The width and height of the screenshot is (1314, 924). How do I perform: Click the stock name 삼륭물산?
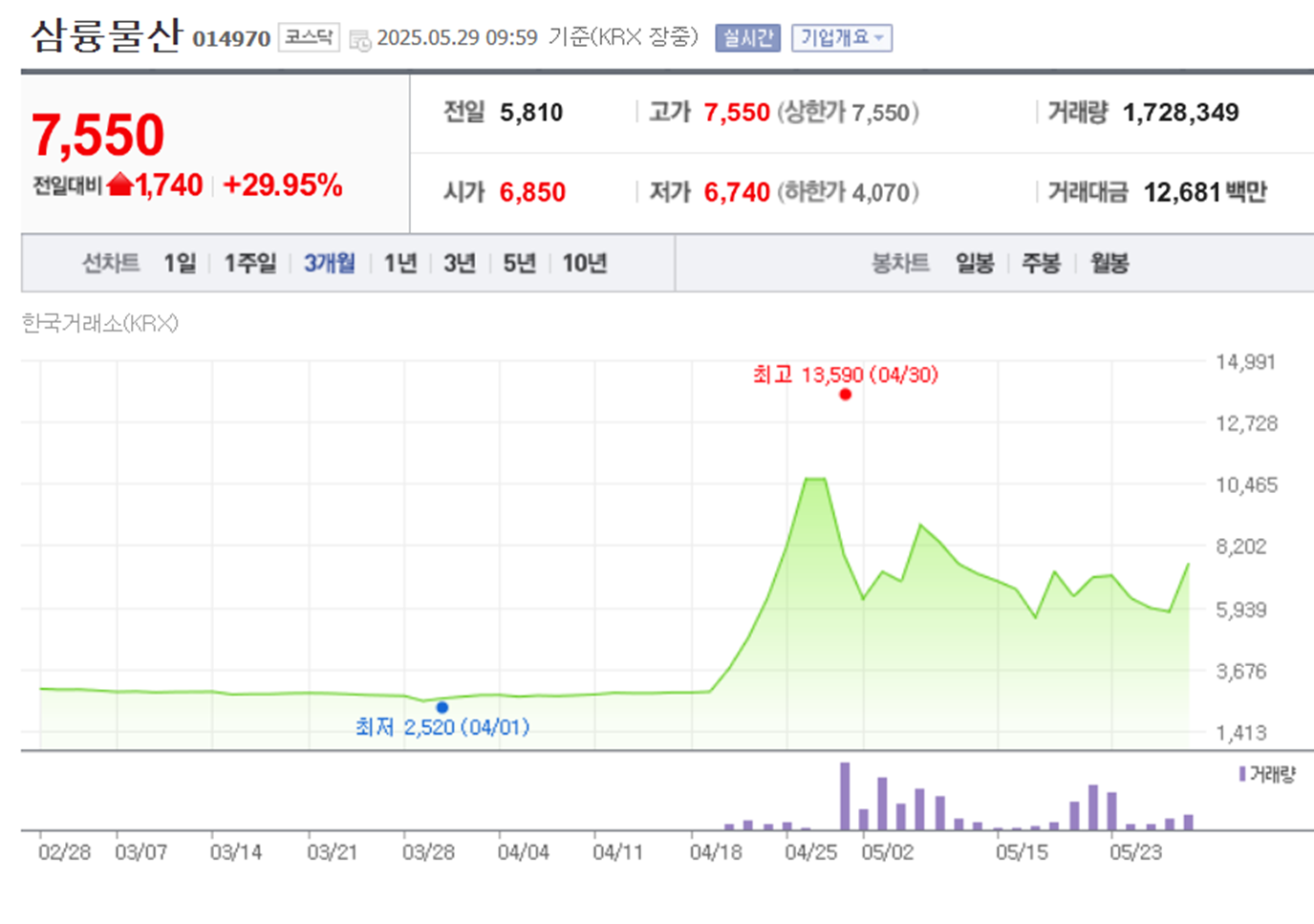(x=106, y=35)
